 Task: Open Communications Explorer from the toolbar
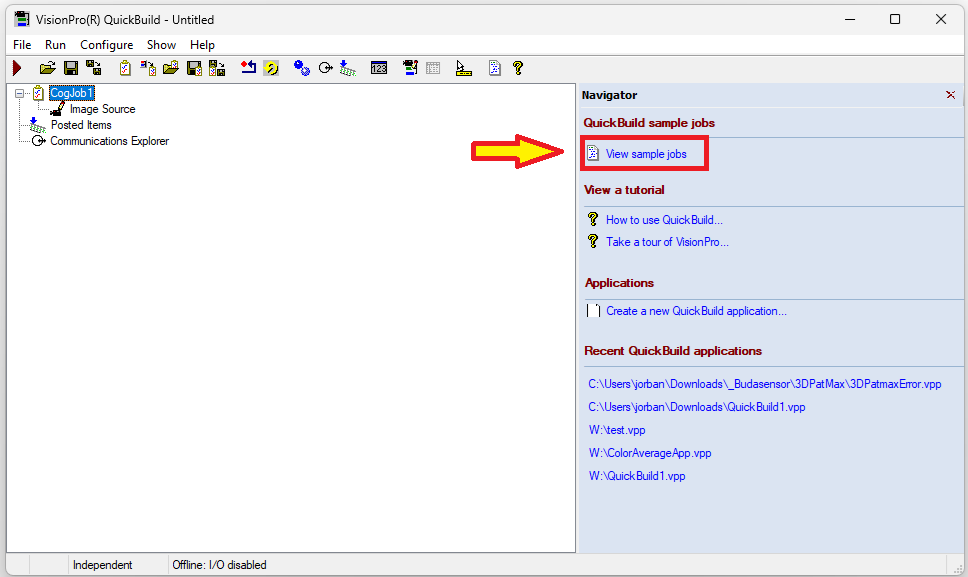click(325, 68)
